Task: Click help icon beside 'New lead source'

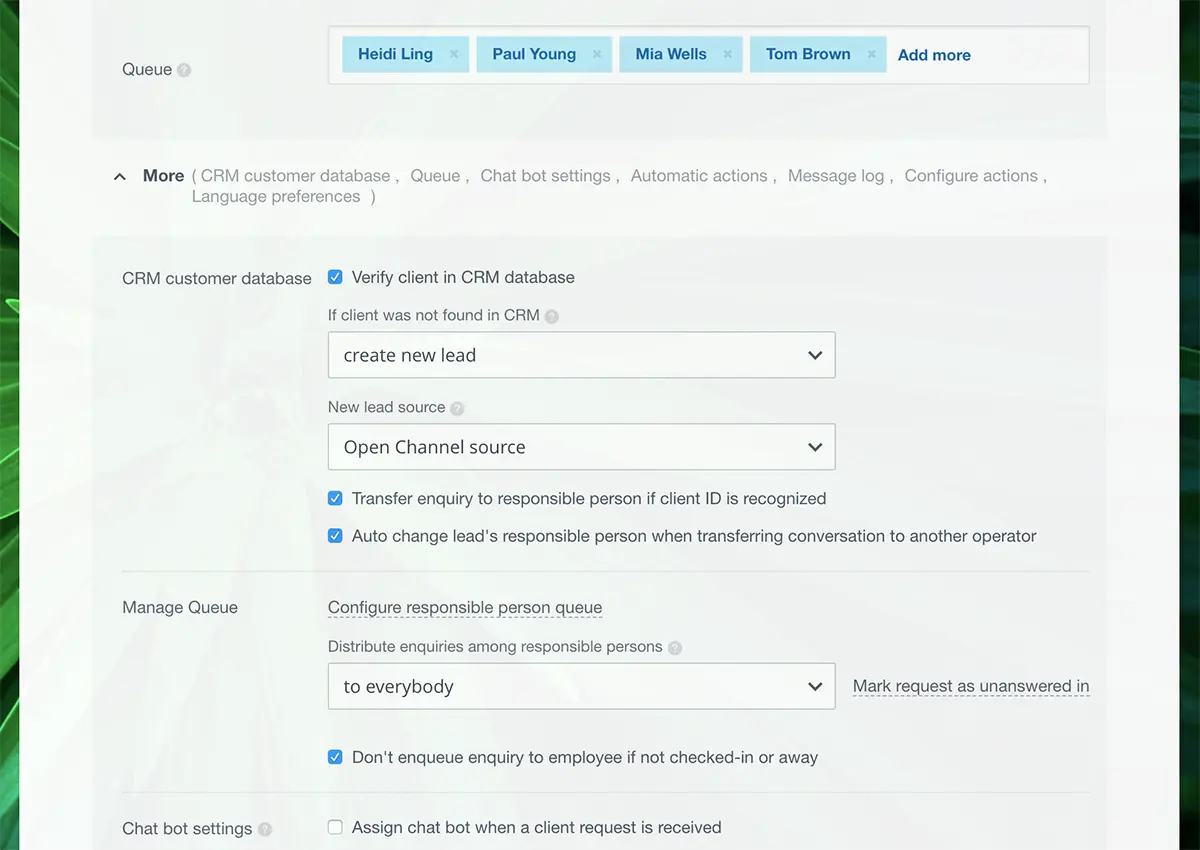Action: [x=457, y=408]
